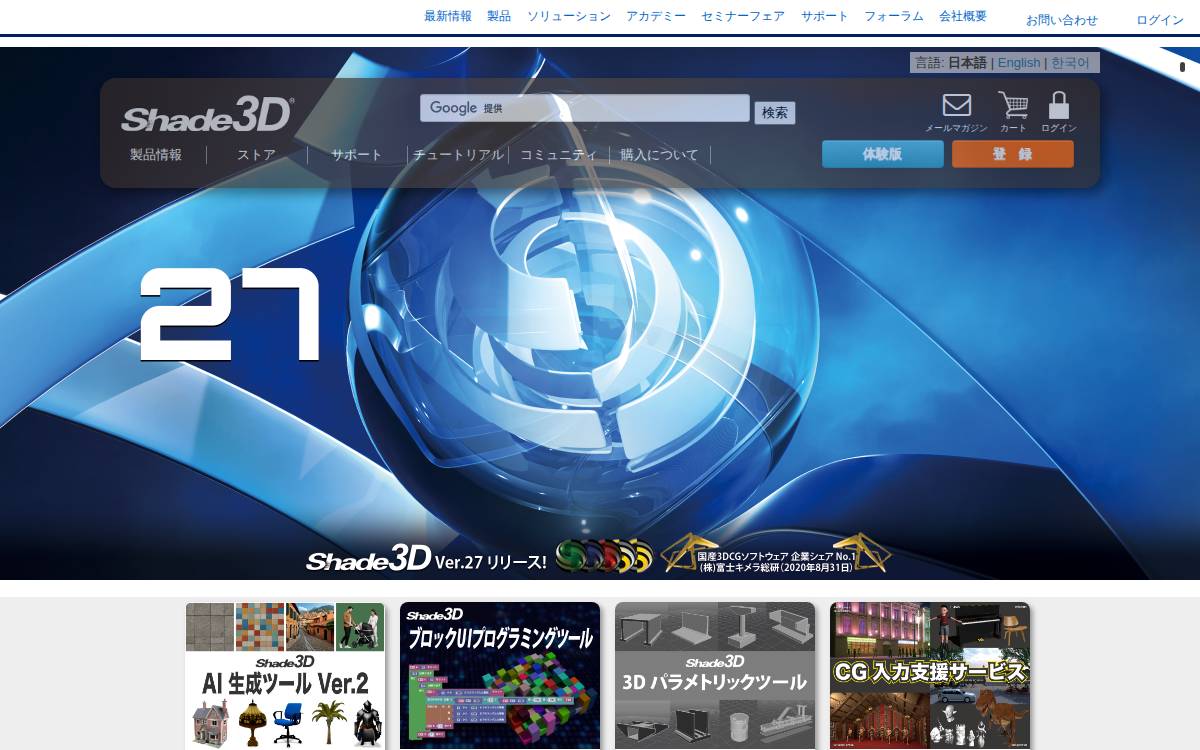Open フォーラム in the top menu
The width and height of the screenshot is (1200, 750).
point(894,16)
